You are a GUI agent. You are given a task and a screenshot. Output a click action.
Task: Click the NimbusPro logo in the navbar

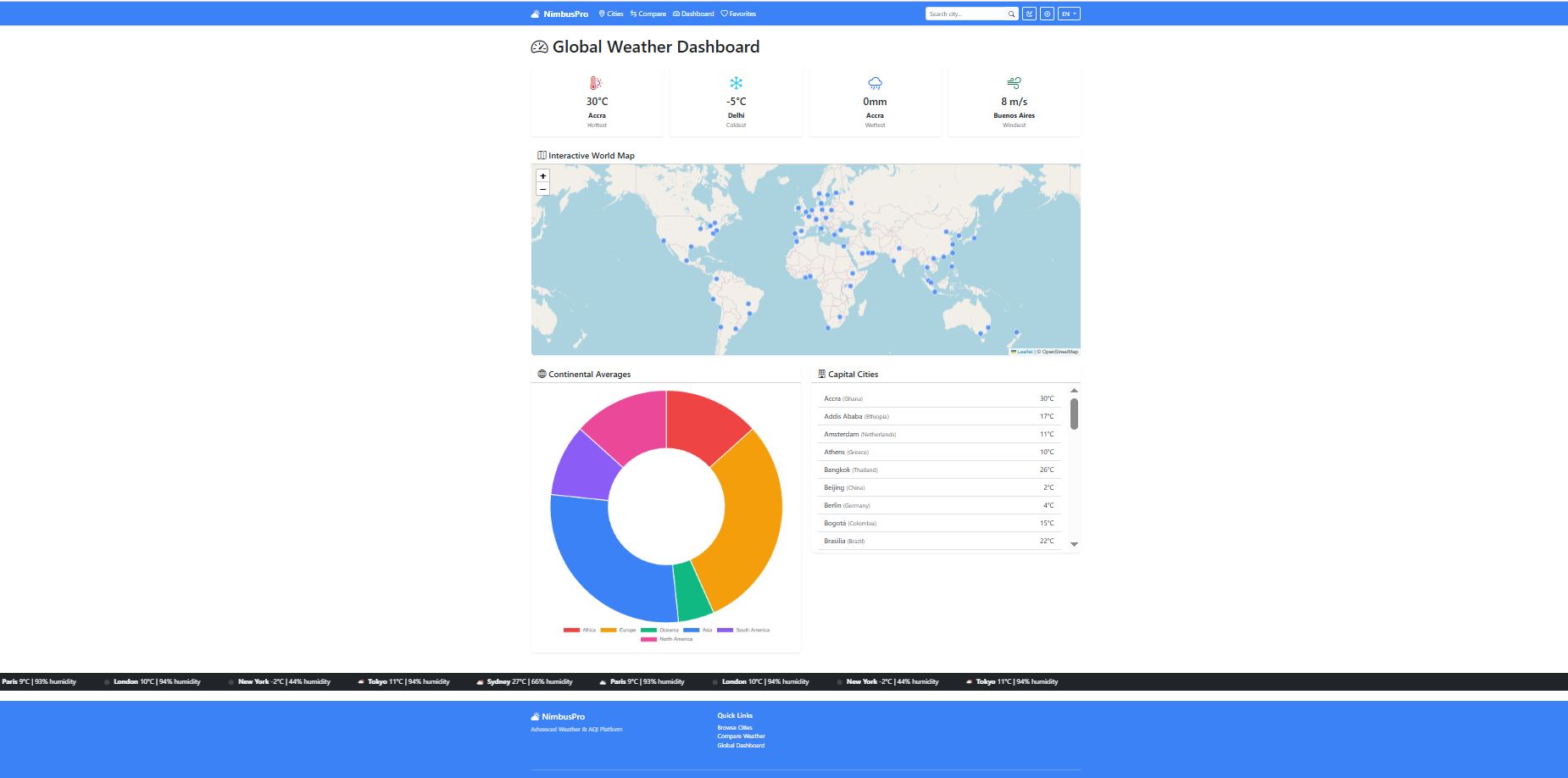[559, 14]
